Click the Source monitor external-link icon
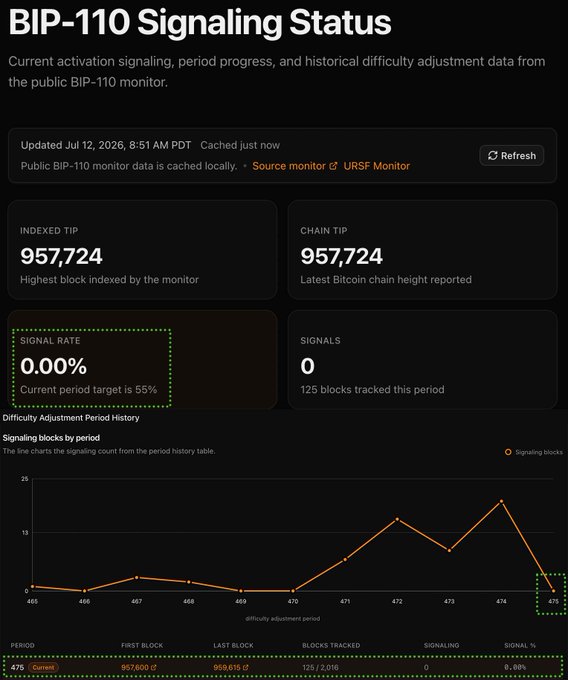The width and height of the screenshot is (568, 680). (x=333, y=166)
